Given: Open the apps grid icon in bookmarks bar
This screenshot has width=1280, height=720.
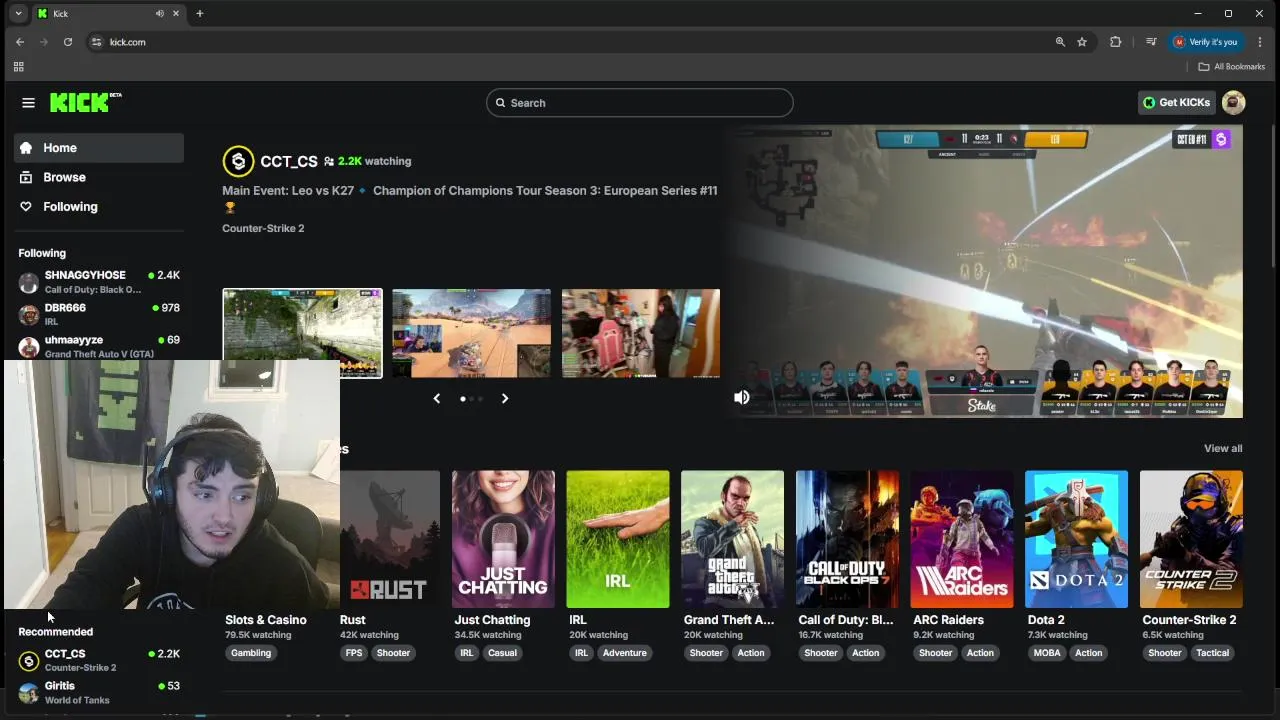Looking at the screenshot, I should (x=18, y=67).
